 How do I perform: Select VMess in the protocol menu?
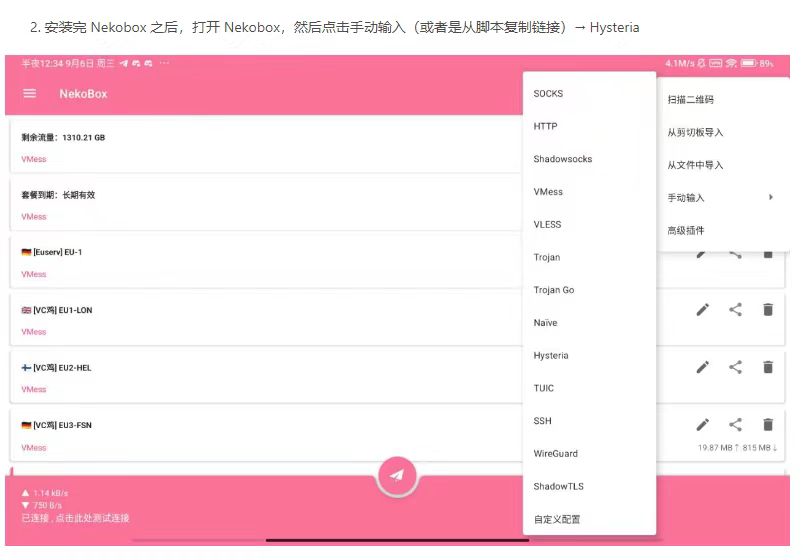point(589,192)
